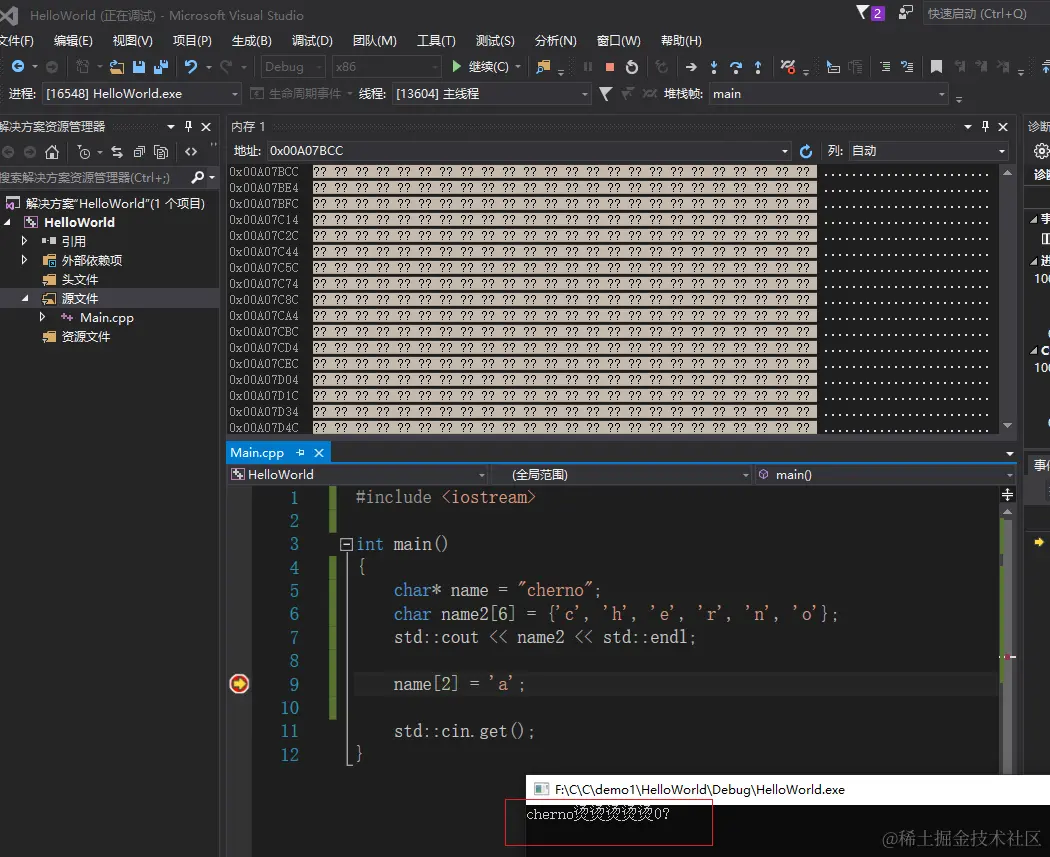Expand the 外部依赖项 tree node
This screenshot has width=1050, height=857.
tap(25, 260)
